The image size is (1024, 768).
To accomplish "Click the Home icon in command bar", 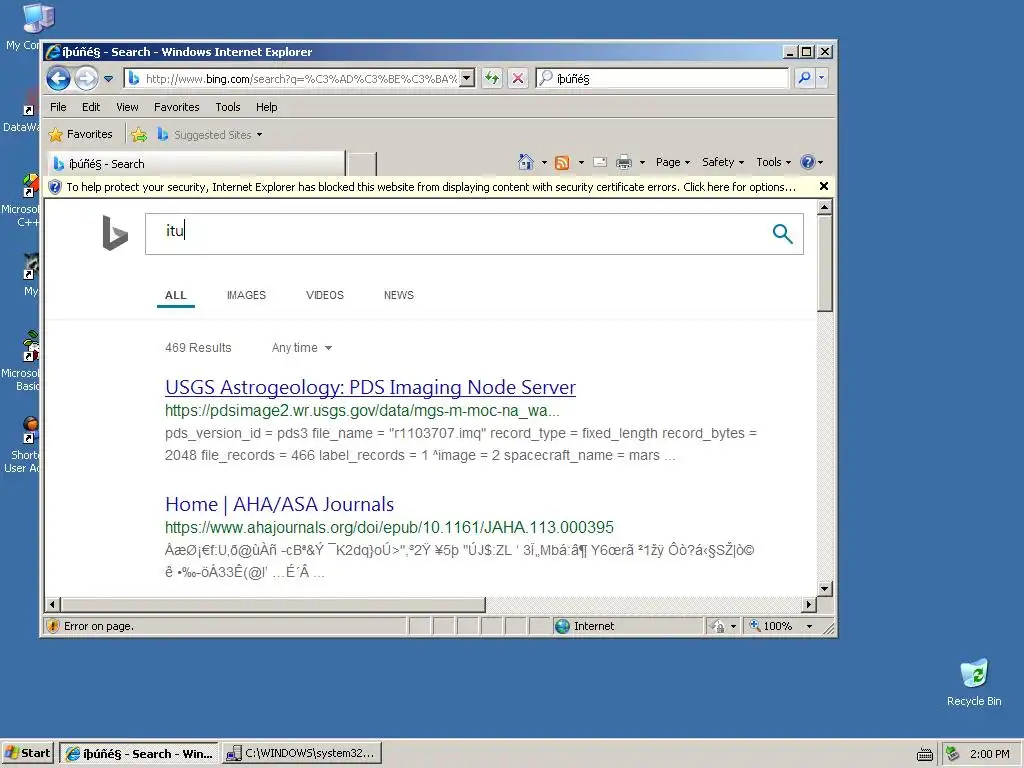I will click(526, 162).
